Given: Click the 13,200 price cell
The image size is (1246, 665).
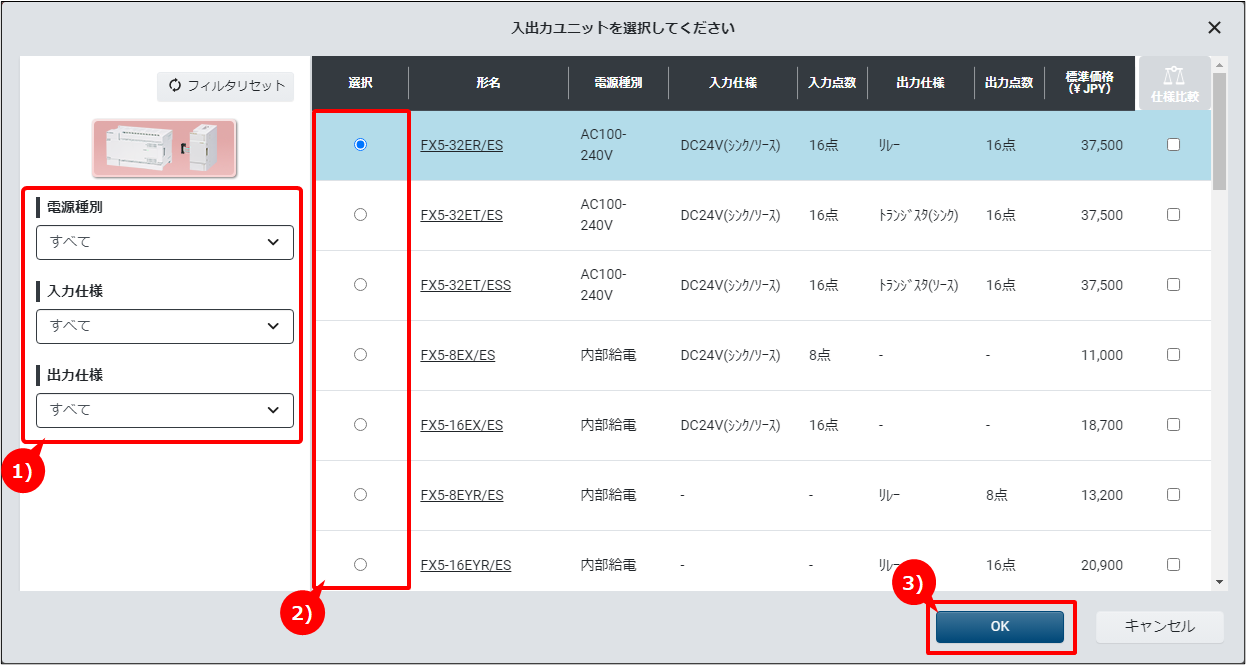Looking at the screenshot, I should (x=1102, y=495).
